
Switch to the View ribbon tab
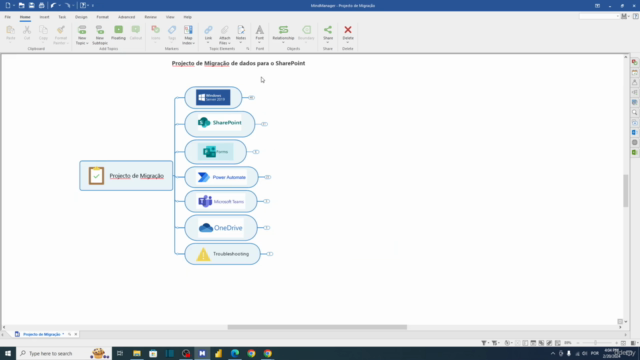pyautogui.click(x=170, y=17)
